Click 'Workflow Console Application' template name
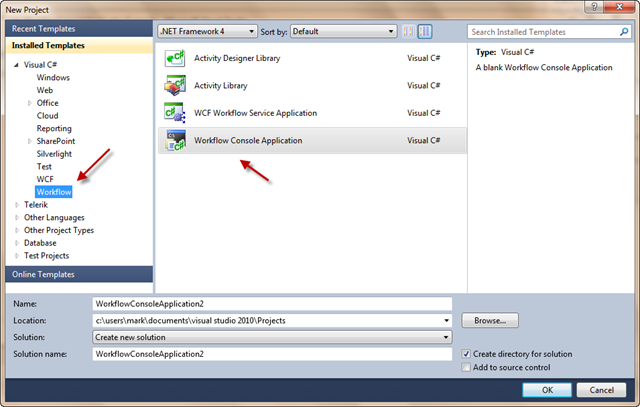The width and height of the screenshot is (640, 407). (x=248, y=140)
